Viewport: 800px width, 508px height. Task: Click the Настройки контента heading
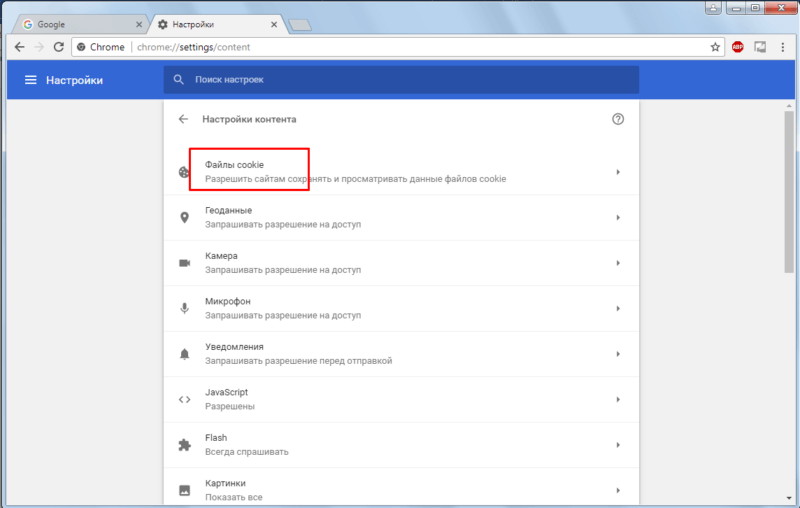pos(249,119)
